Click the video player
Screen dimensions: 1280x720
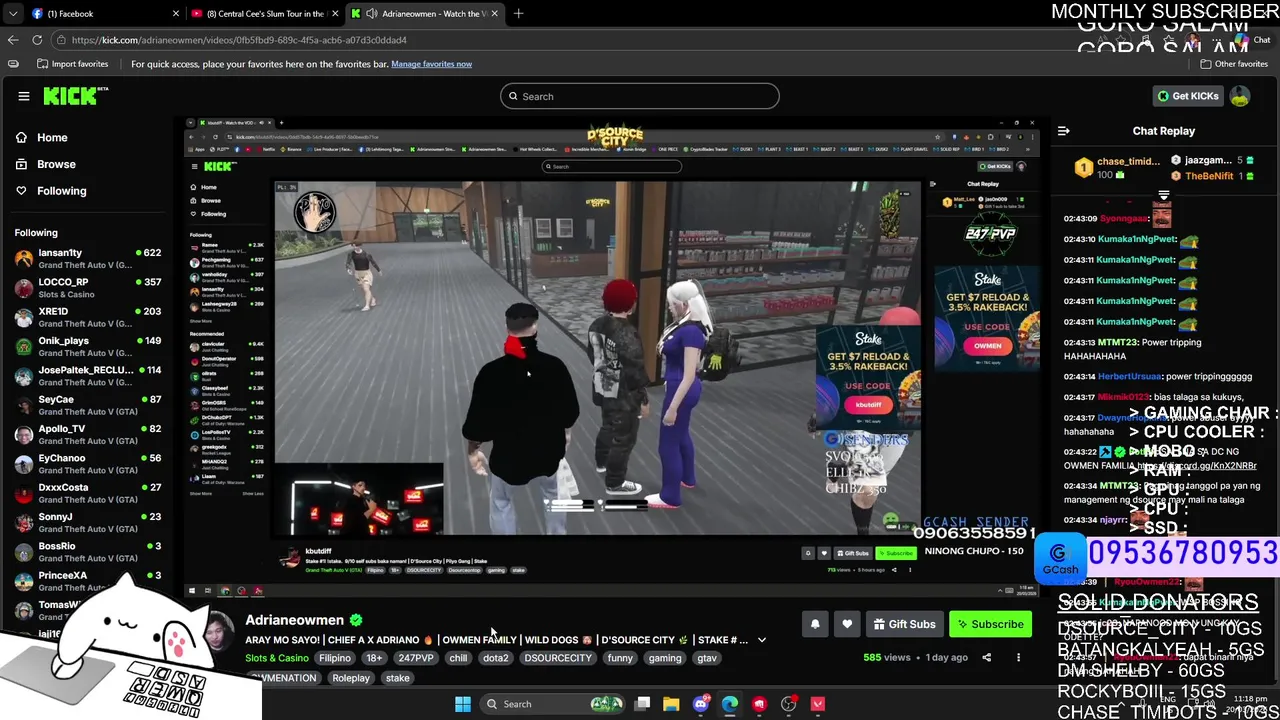[x=612, y=357]
